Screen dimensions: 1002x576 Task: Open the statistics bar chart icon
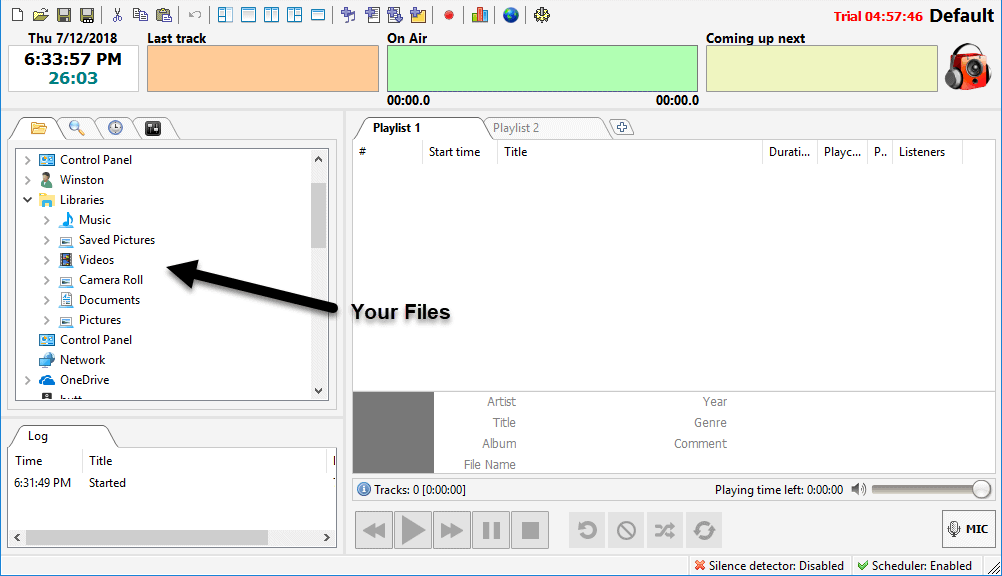coord(480,15)
